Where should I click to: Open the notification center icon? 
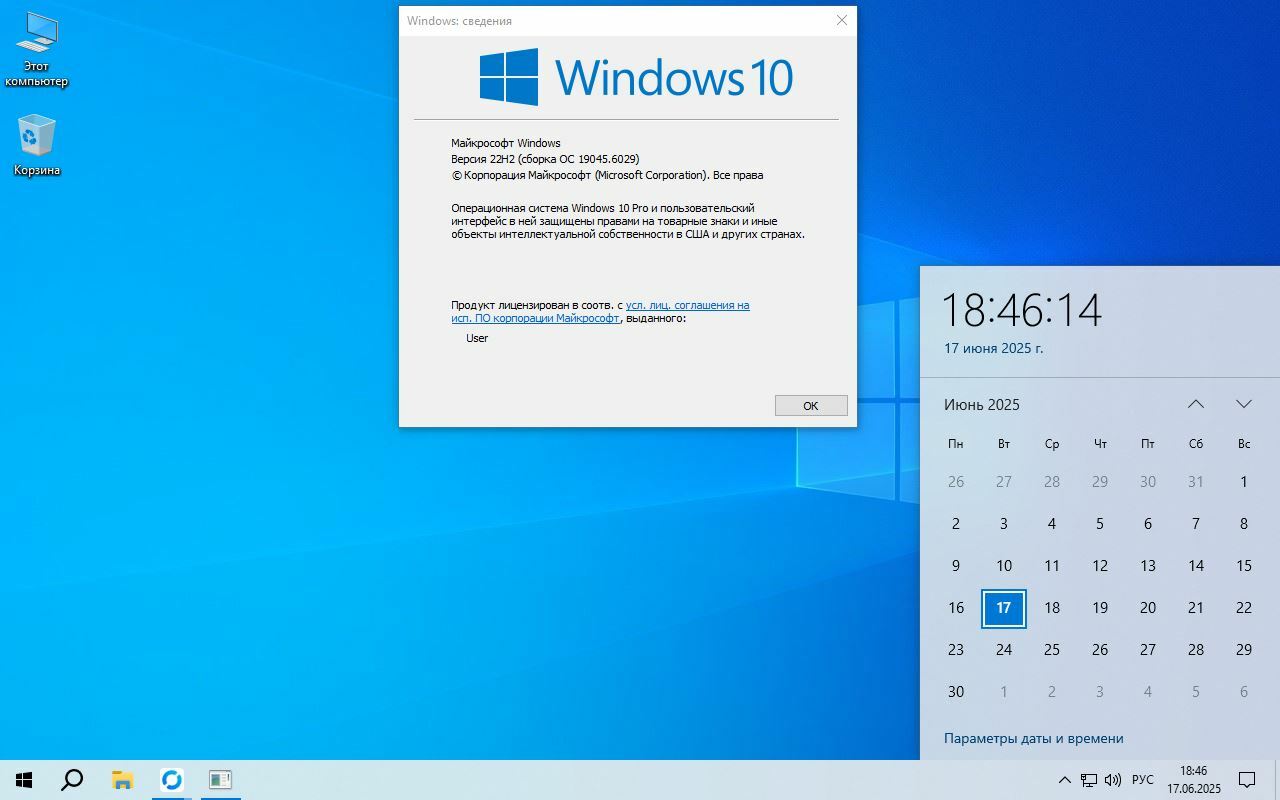[1247, 780]
